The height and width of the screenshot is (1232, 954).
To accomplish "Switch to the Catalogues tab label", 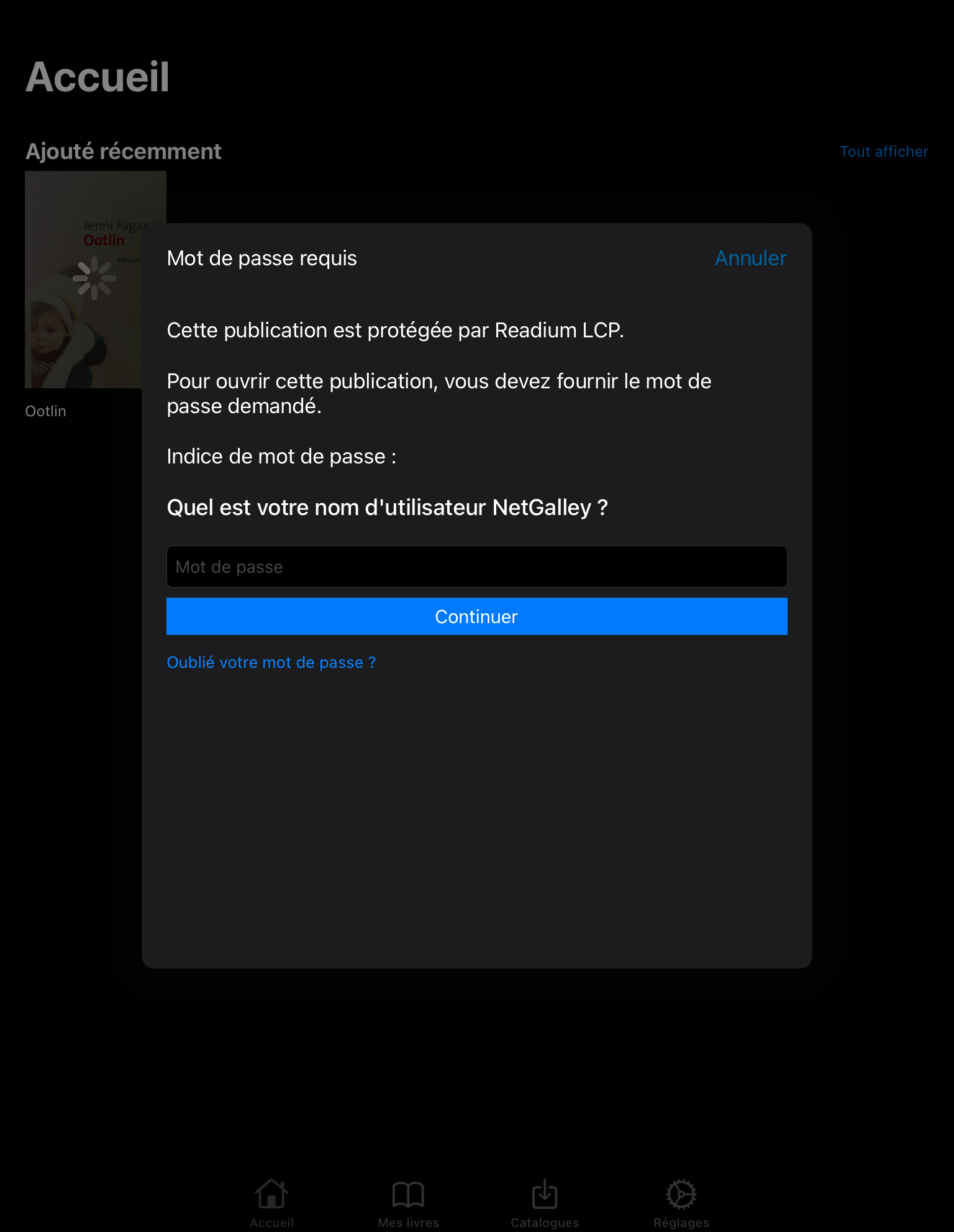I will [x=545, y=1222].
